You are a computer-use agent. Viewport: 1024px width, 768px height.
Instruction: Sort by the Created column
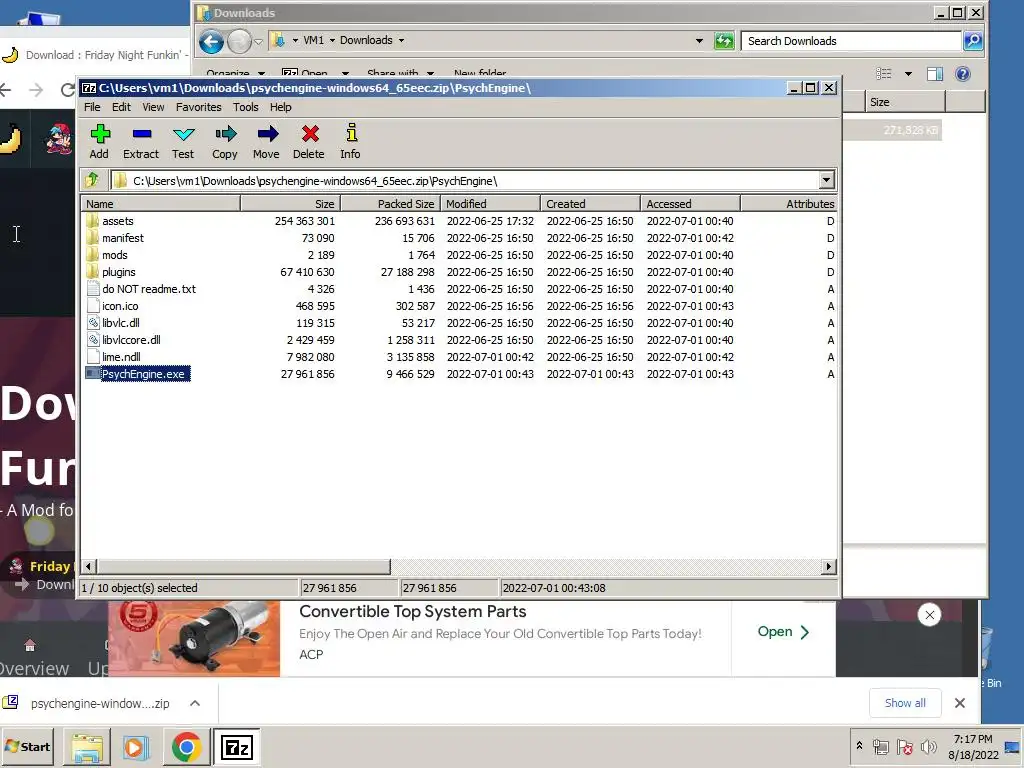590,204
